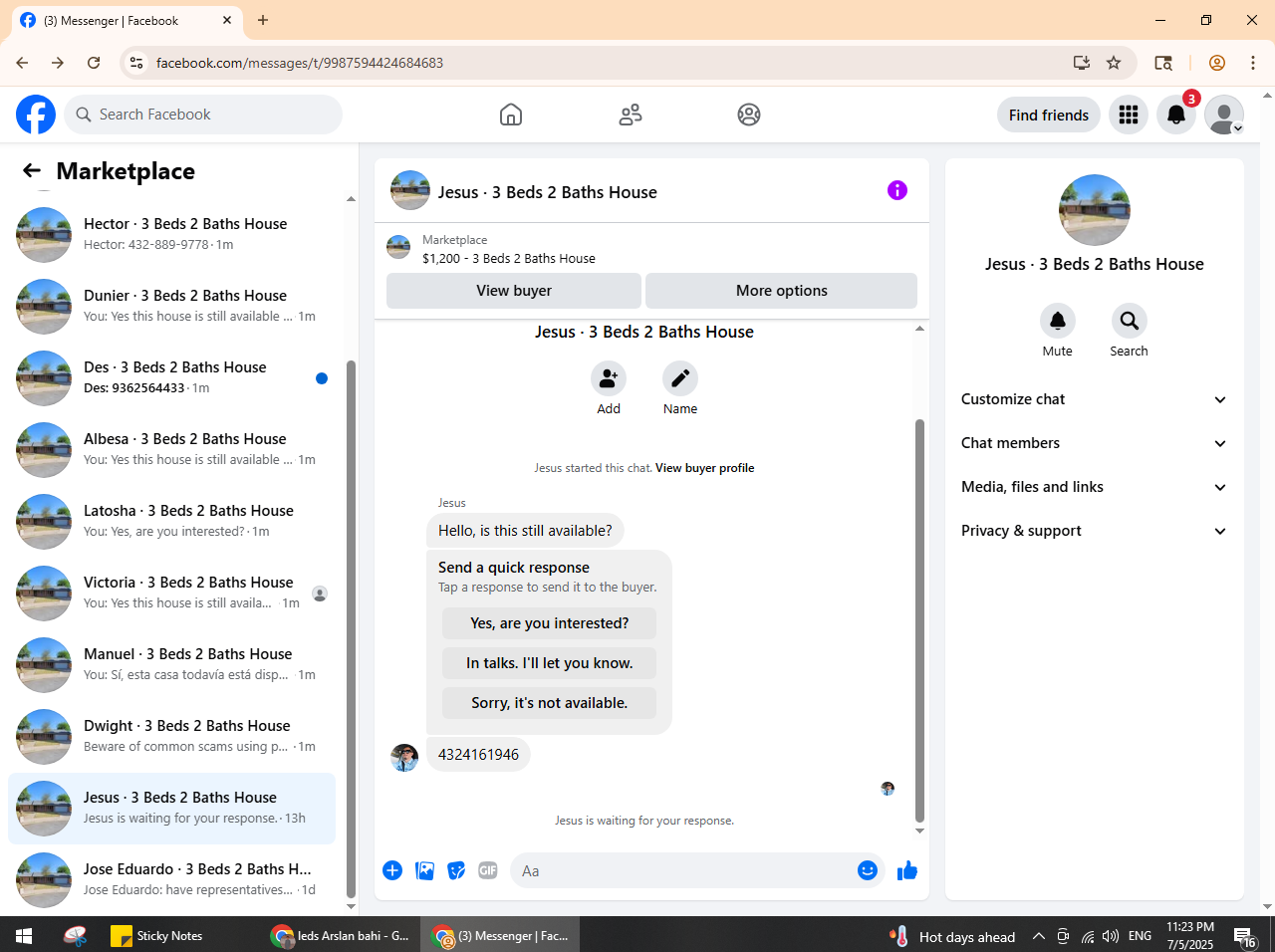The image size is (1275, 952).
Task: Click the conversation list scrollbar
Action: click(x=351, y=628)
